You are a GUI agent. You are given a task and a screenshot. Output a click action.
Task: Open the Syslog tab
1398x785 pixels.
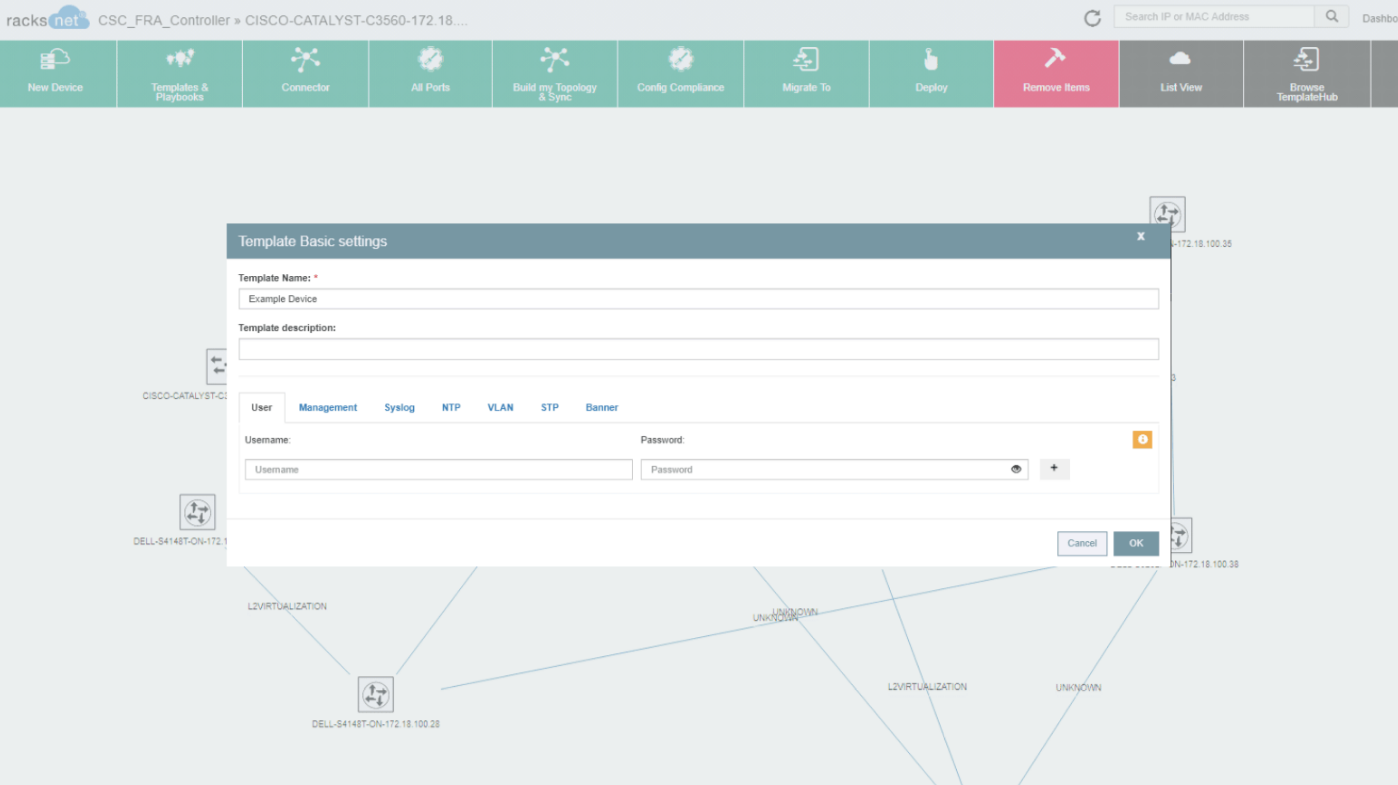399,408
